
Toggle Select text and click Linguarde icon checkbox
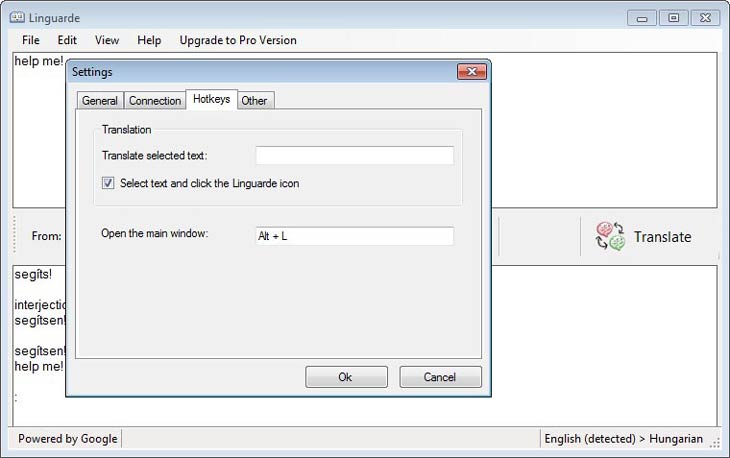coord(108,183)
